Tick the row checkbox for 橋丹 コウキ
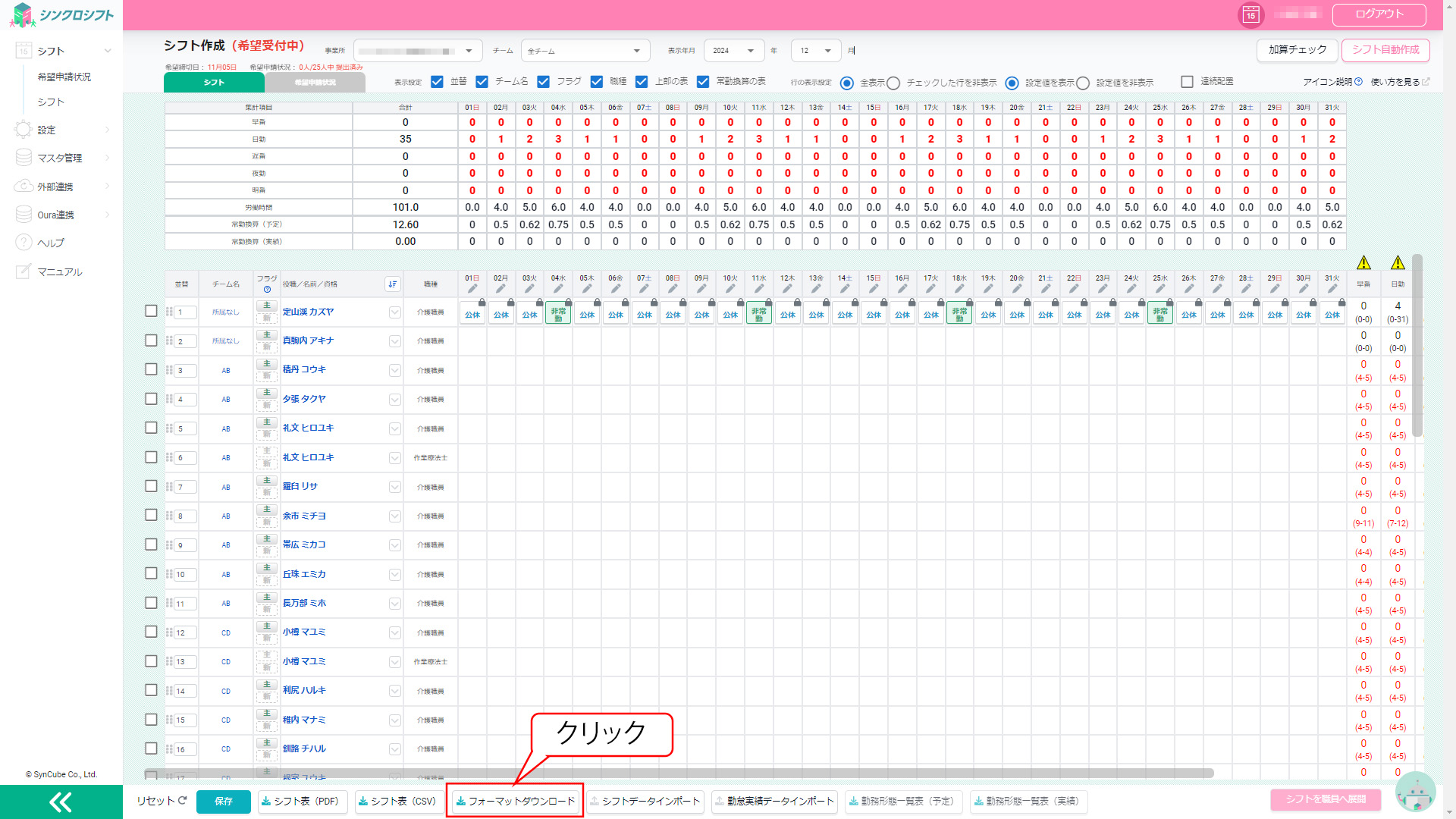1456x819 pixels. (151, 369)
